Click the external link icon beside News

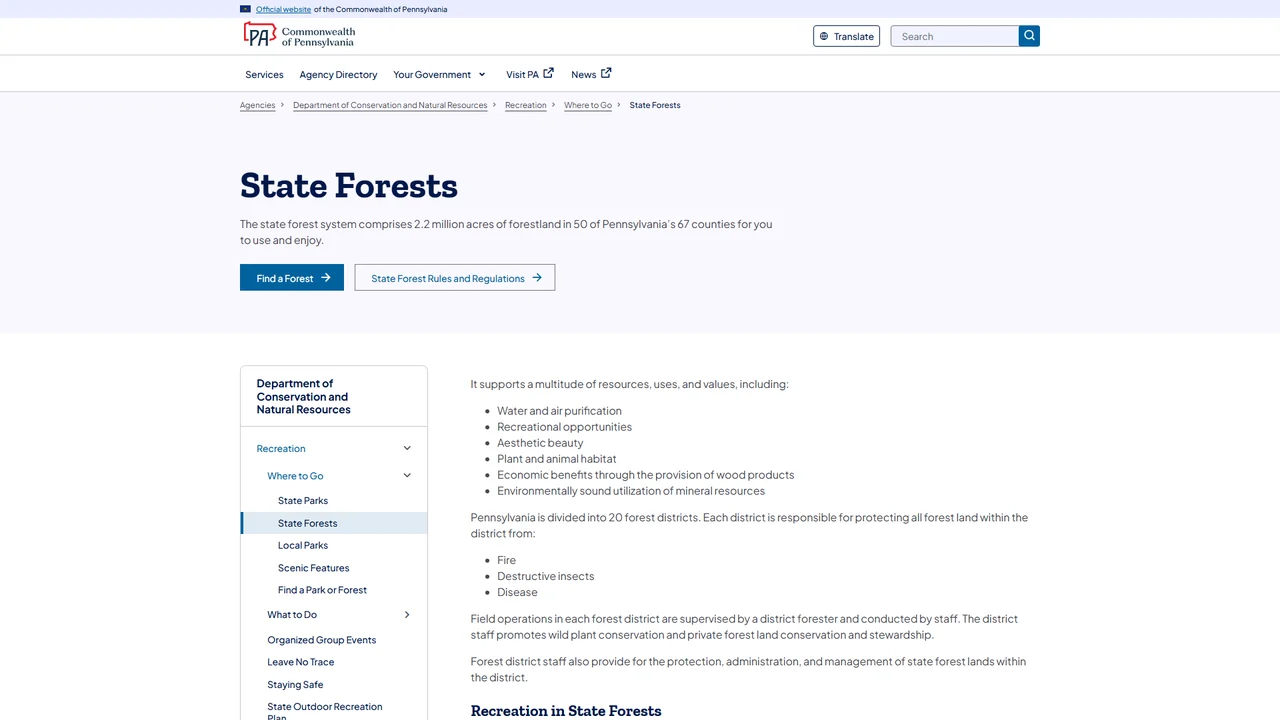(x=606, y=73)
